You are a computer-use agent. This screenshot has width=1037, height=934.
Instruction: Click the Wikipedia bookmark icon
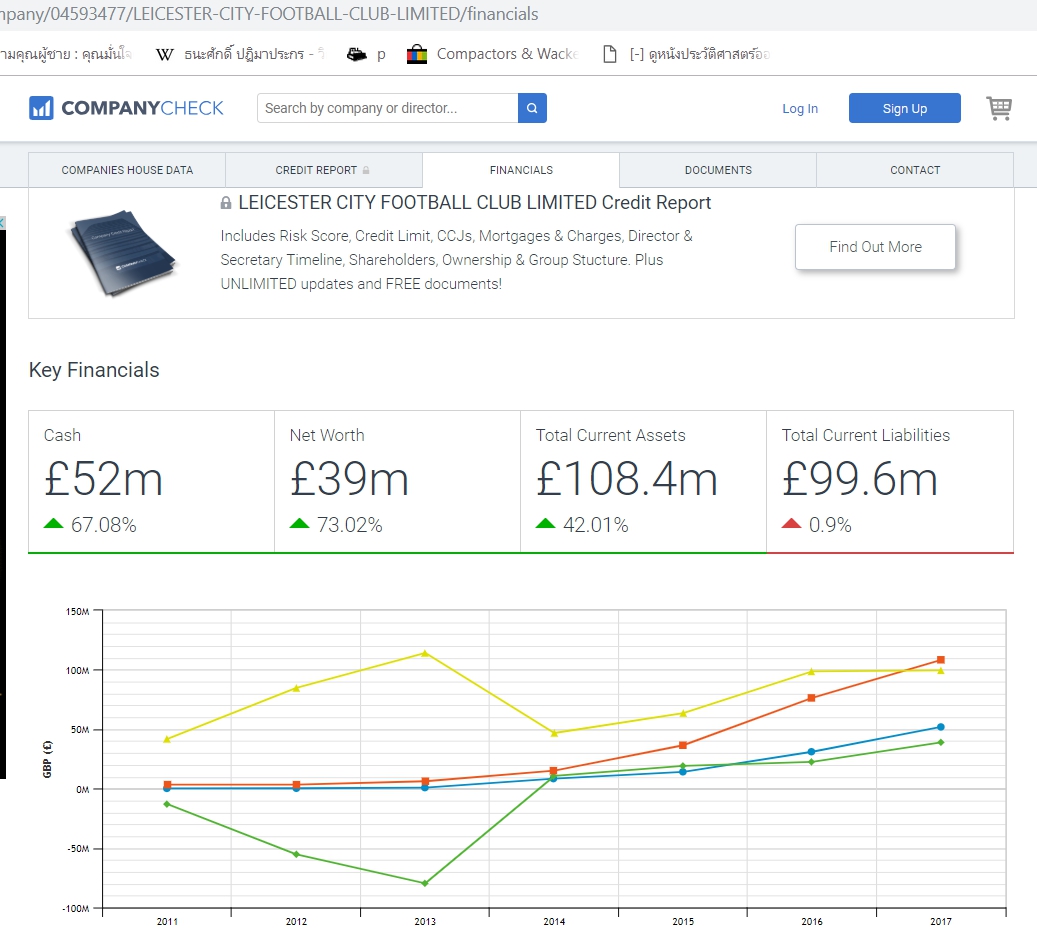(x=165, y=54)
